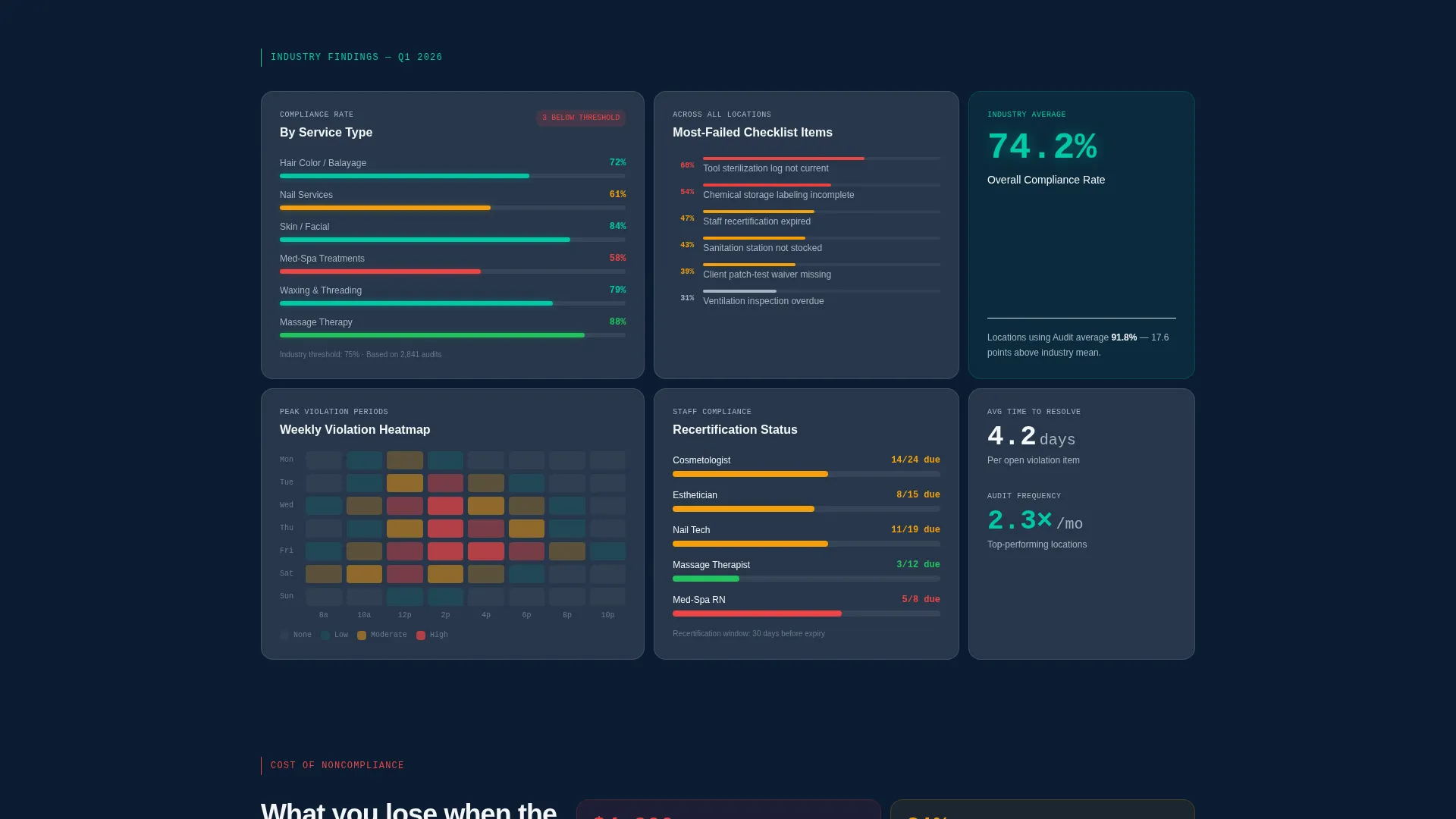This screenshot has width=1456, height=819.
Task: Click 'Industry Findings — Q1 2026' label
Action: click(x=356, y=58)
